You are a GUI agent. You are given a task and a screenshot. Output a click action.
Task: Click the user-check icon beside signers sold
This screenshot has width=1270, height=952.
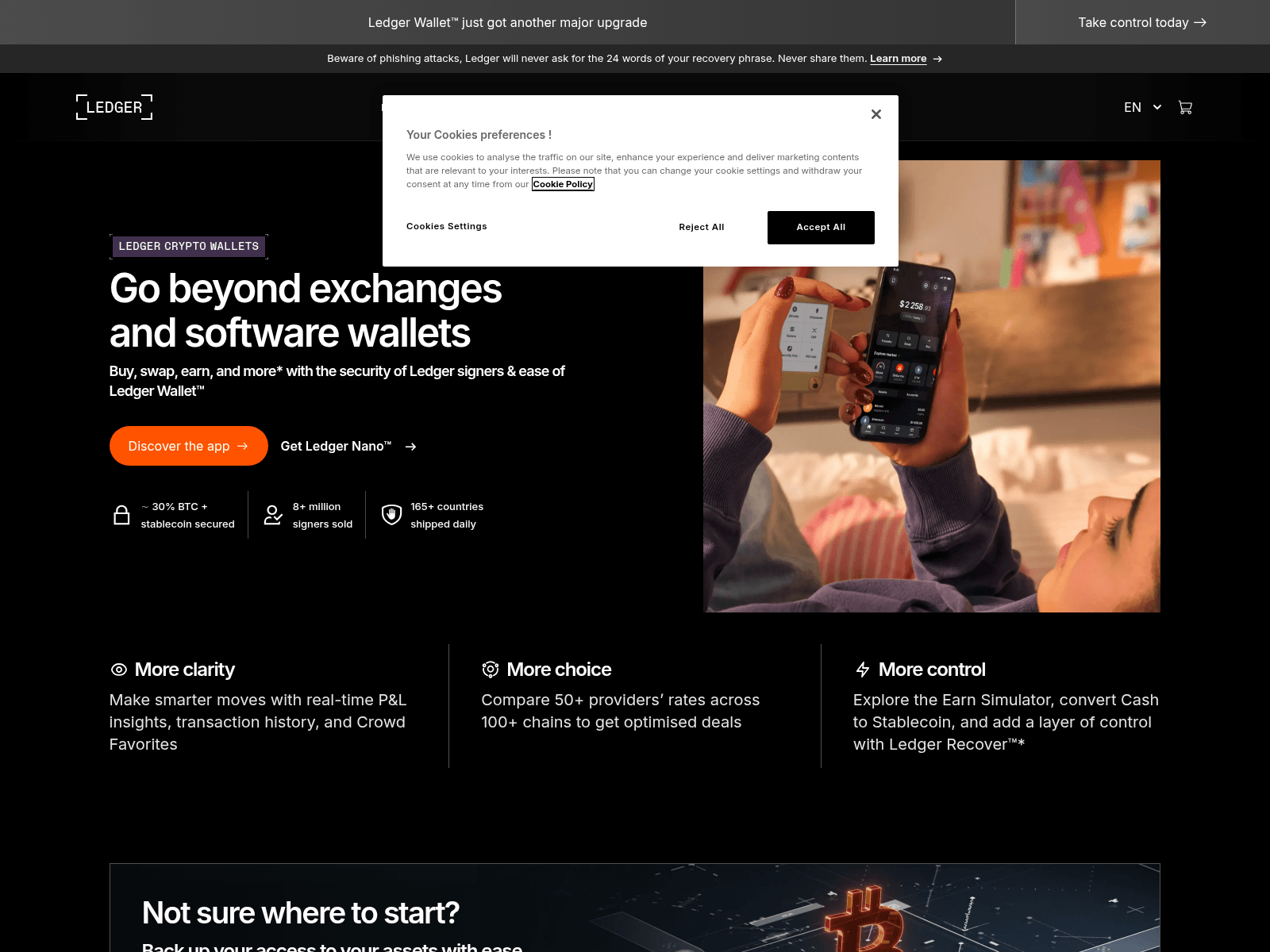coord(273,515)
